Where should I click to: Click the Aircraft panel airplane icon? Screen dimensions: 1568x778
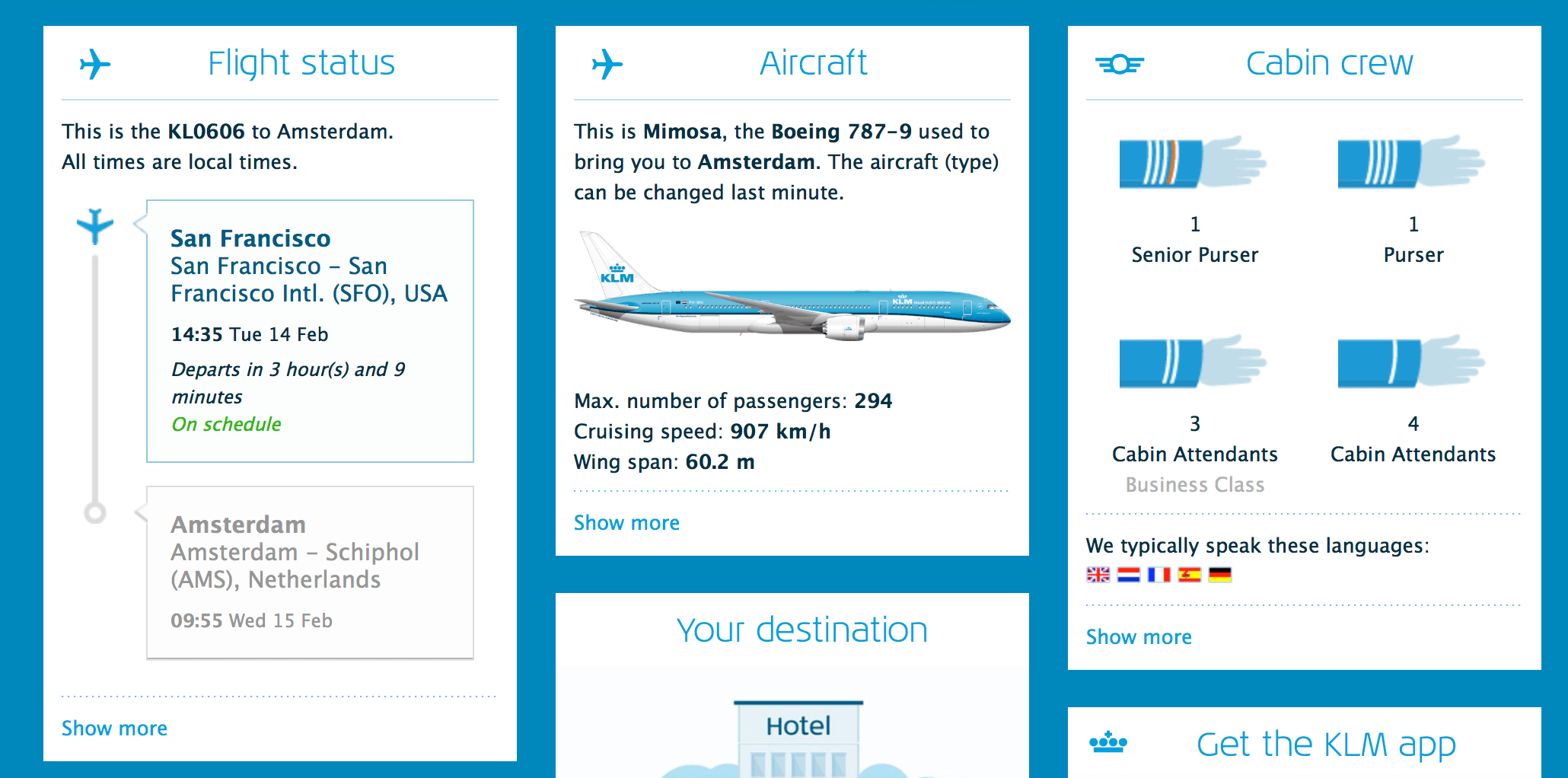607,64
